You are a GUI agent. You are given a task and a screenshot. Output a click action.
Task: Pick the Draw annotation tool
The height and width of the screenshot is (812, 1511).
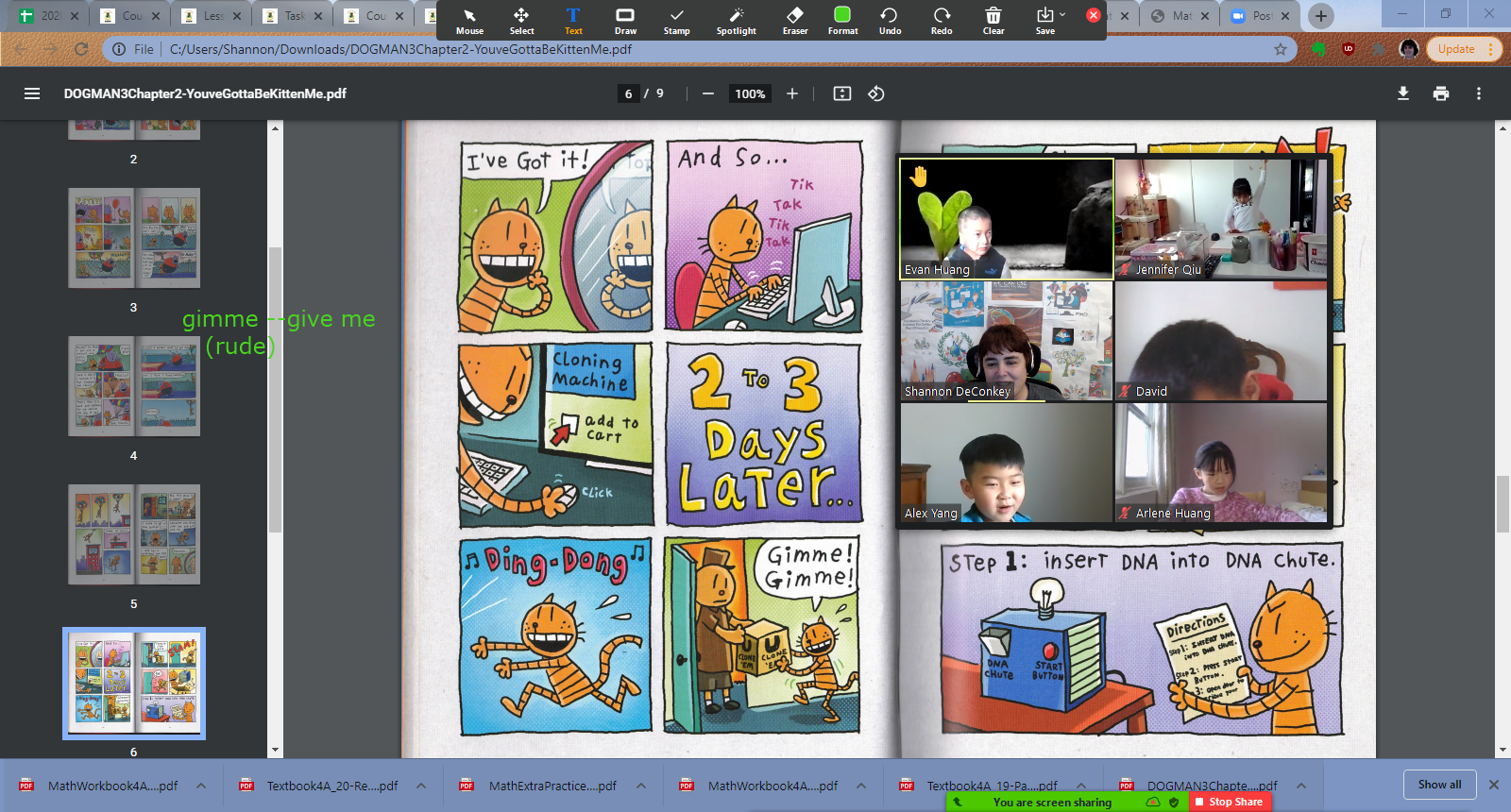click(x=625, y=20)
